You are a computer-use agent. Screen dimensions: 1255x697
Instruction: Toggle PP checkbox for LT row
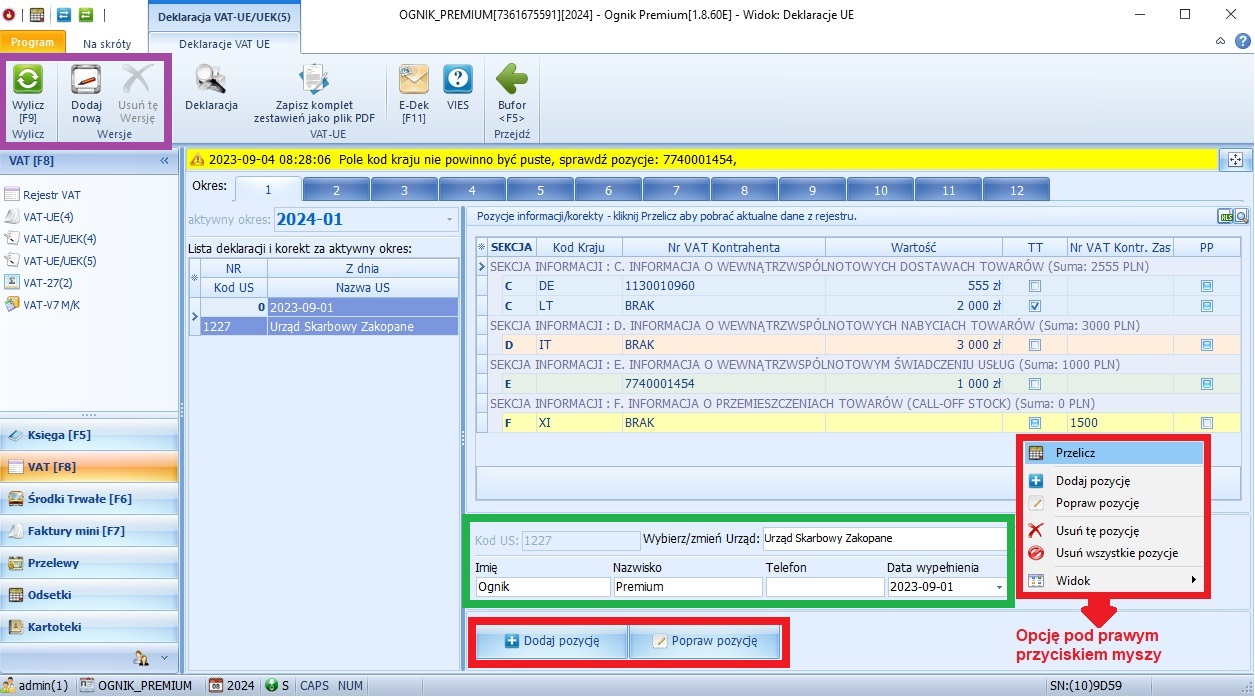click(x=1207, y=306)
